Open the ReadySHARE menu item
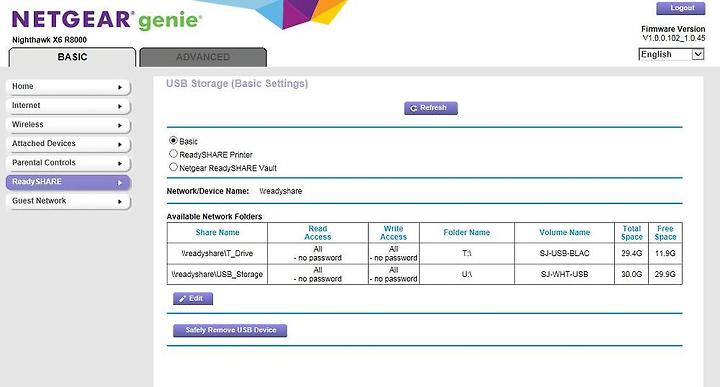 (68, 182)
